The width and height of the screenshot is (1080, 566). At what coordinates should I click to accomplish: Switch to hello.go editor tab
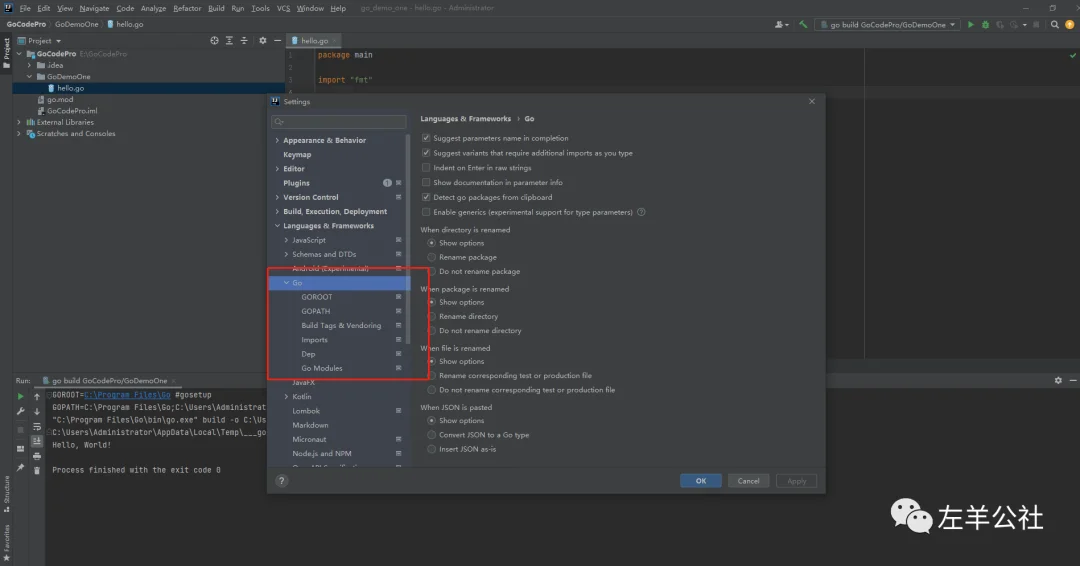314,41
